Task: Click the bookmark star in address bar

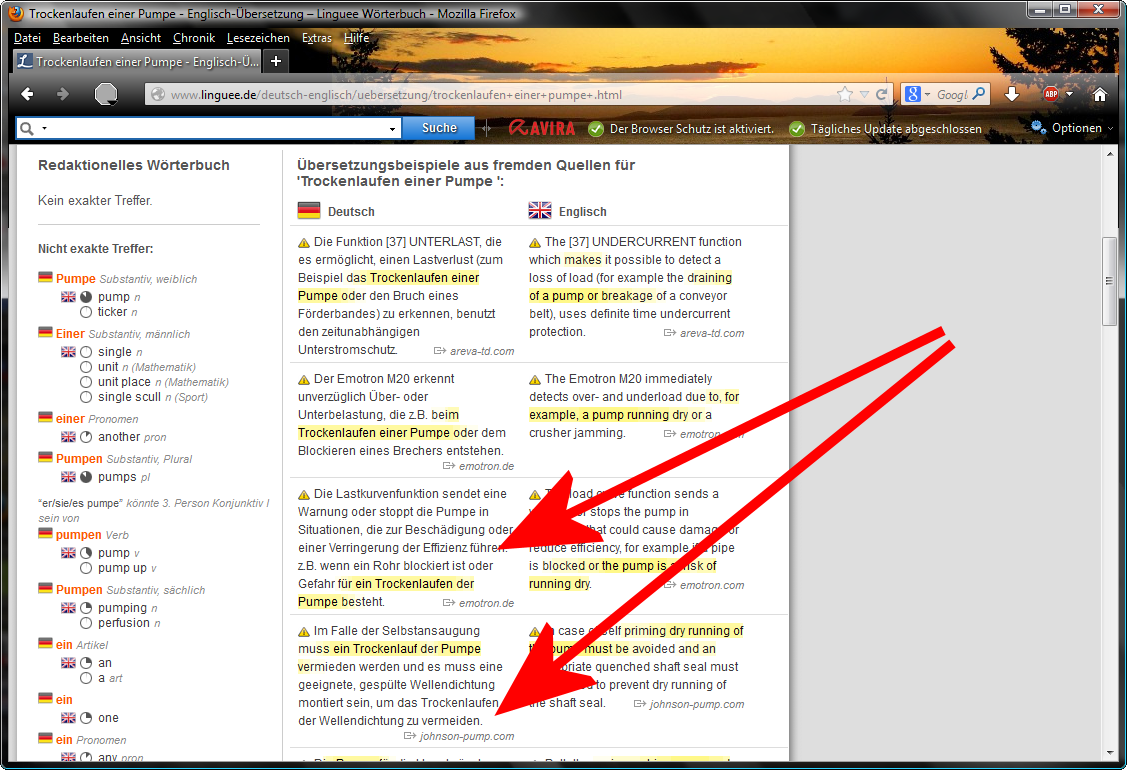Action: (x=846, y=94)
